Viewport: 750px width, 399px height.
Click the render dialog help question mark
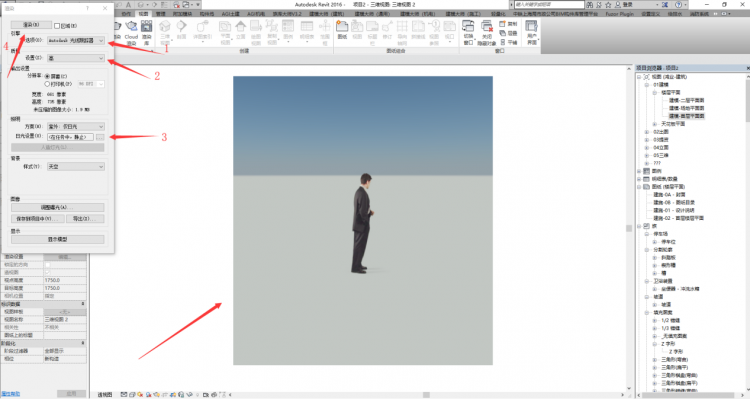88,8
